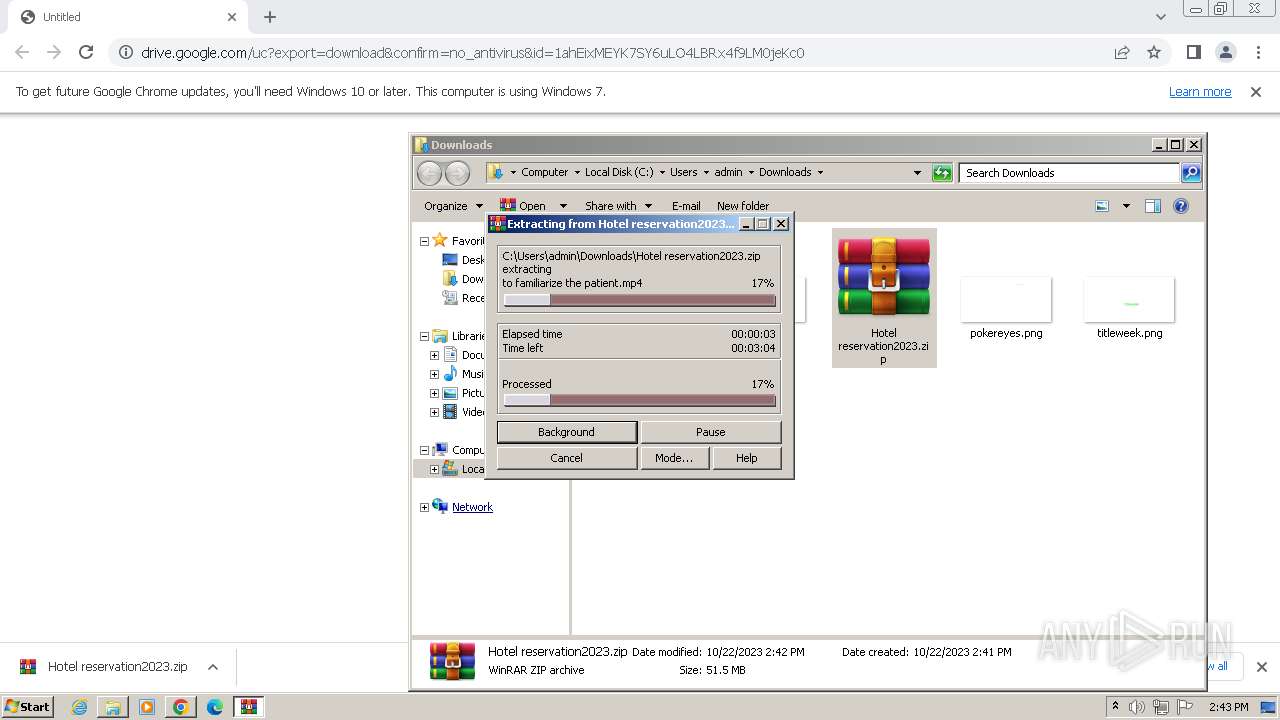Bookmark this page with the star icon
The image size is (1280, 720).
coord(1154,52)
